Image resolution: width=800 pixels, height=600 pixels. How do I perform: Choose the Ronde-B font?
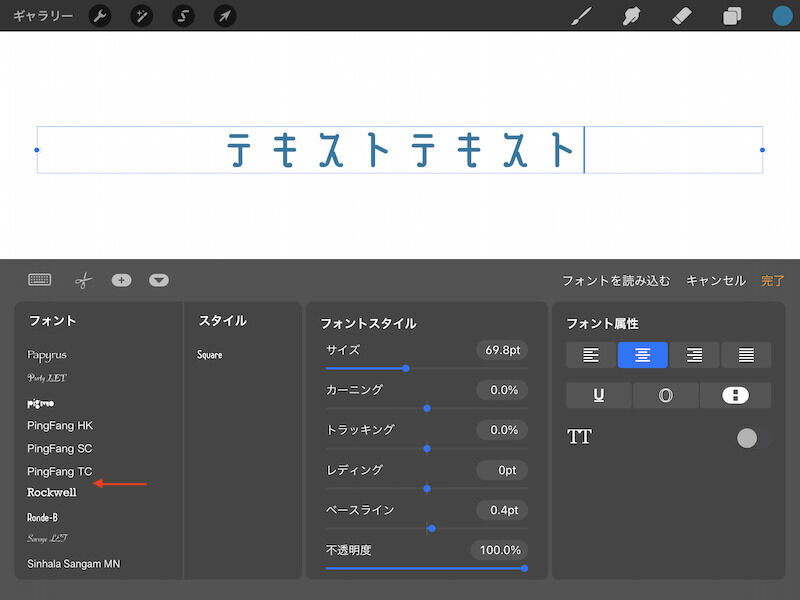(42, 517)
